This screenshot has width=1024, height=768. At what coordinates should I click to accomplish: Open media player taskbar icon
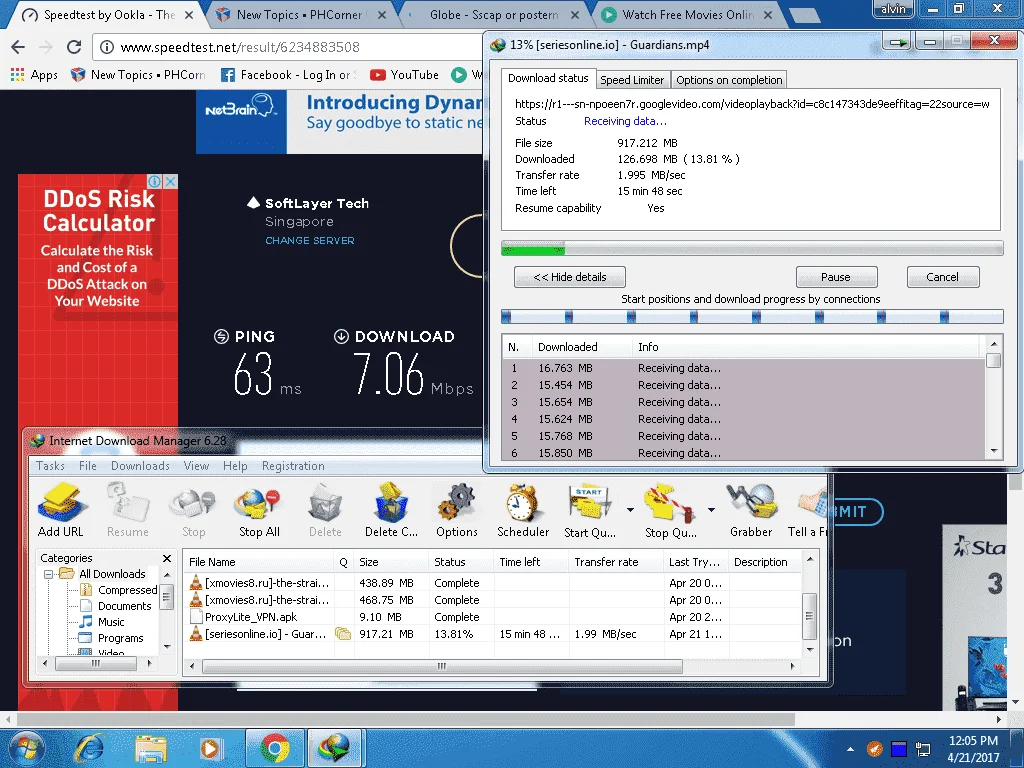tap(210, 748)
